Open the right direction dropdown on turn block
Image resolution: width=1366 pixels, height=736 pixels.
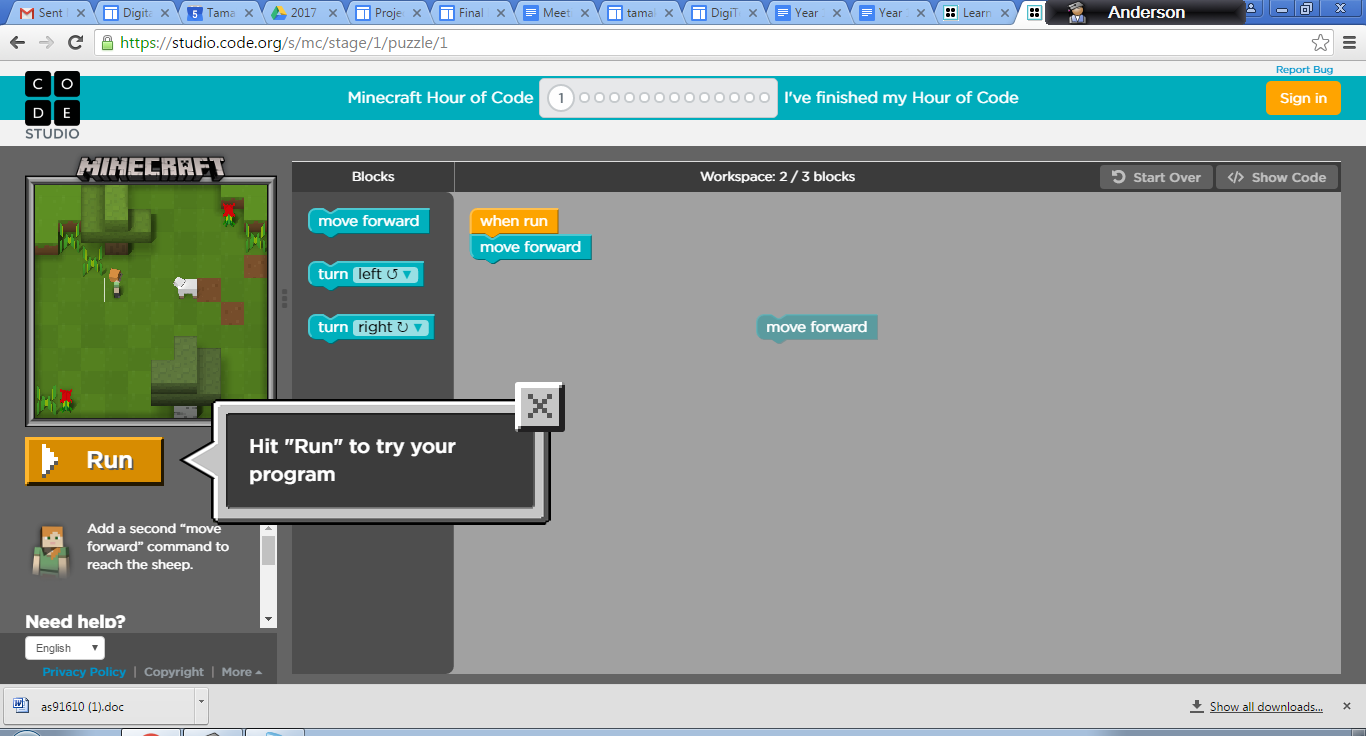point(391,327)
